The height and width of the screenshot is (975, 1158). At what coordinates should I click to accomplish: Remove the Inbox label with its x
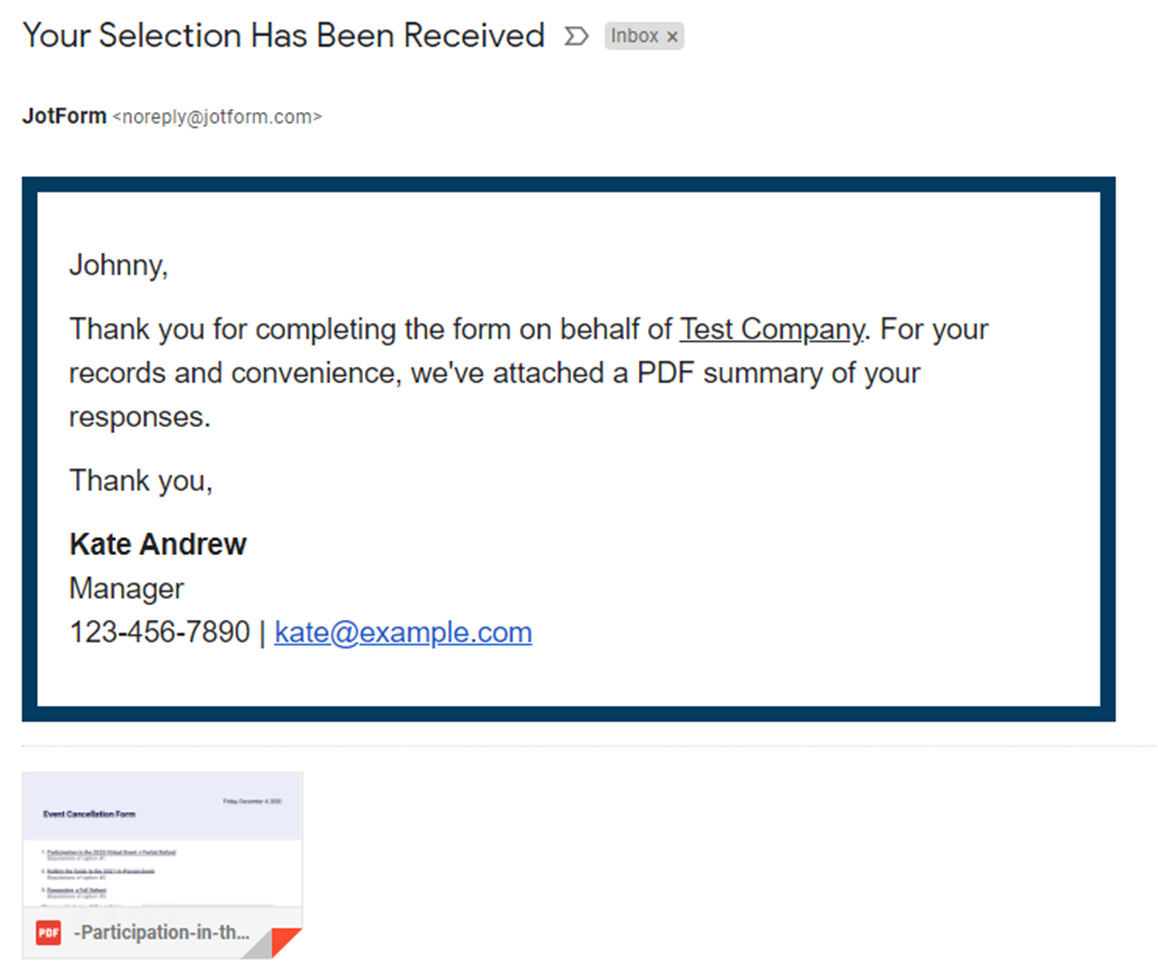pos(672,37)
